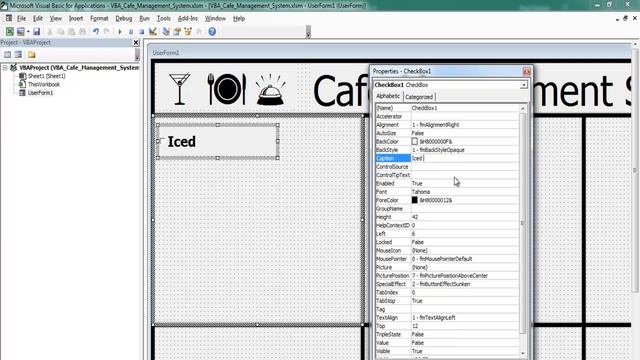Click View Code icon in Project panel
This screenshot has height=360, width=640.
(7, 54)
